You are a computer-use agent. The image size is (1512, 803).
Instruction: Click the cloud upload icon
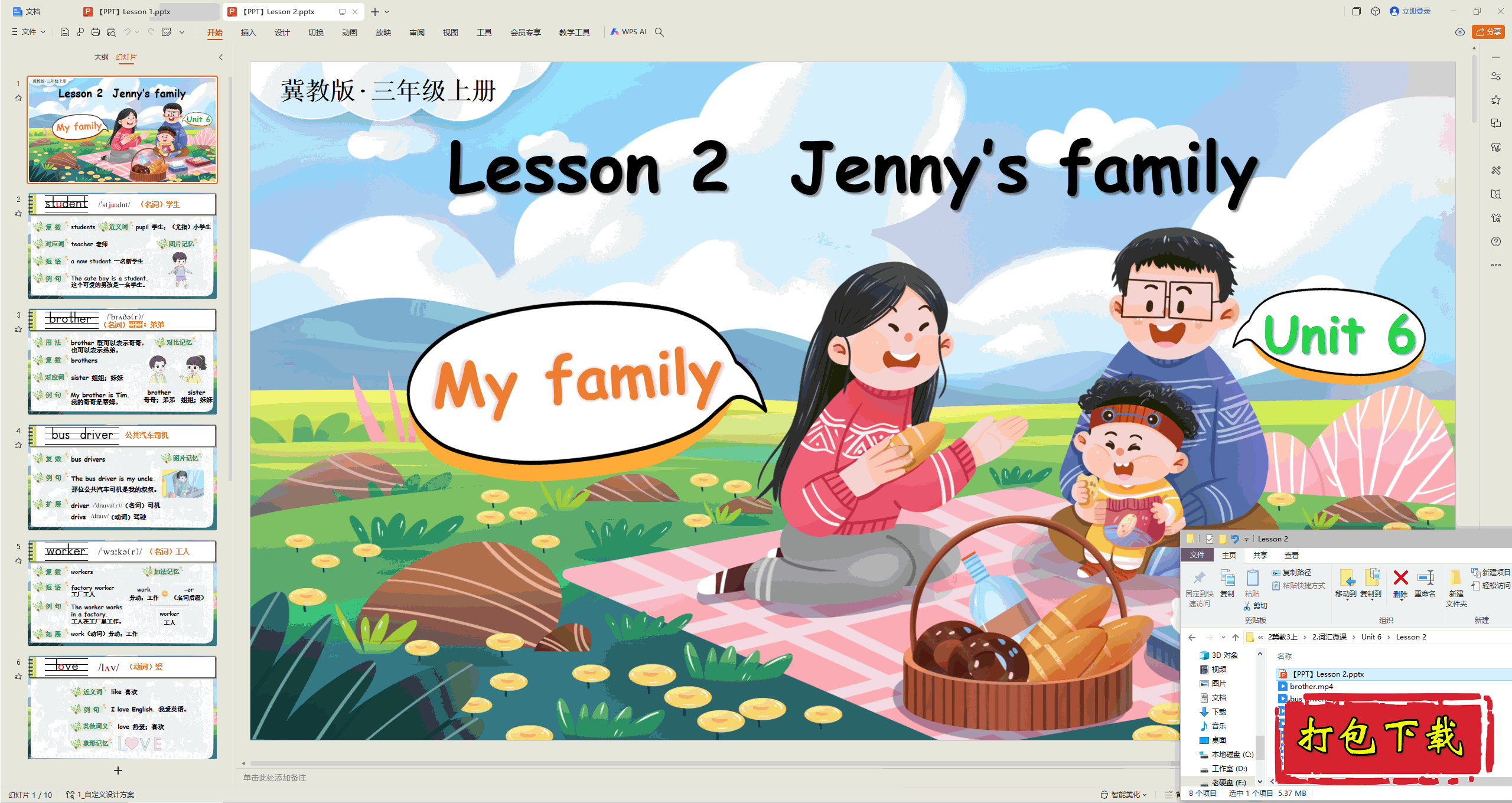1460,32
